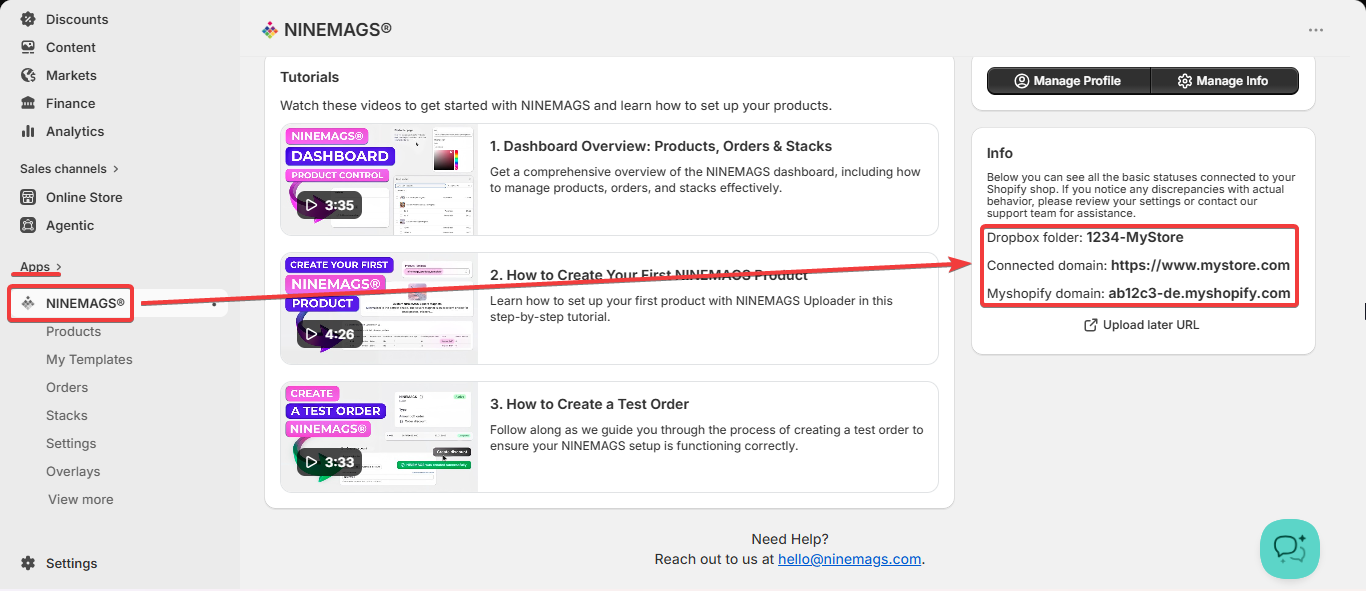Screen dimensions: 1366x591
Task: Open the NINEMAGS Settings subpage
Action: click(71, 443)
